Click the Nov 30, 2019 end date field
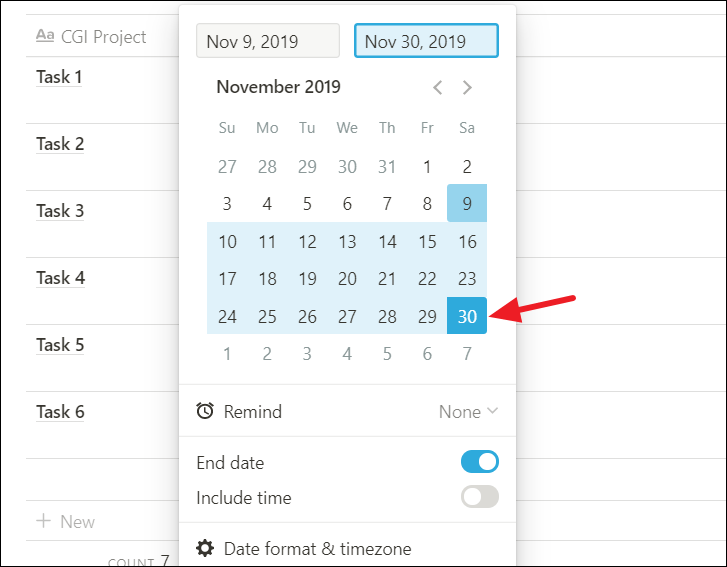 427,41
